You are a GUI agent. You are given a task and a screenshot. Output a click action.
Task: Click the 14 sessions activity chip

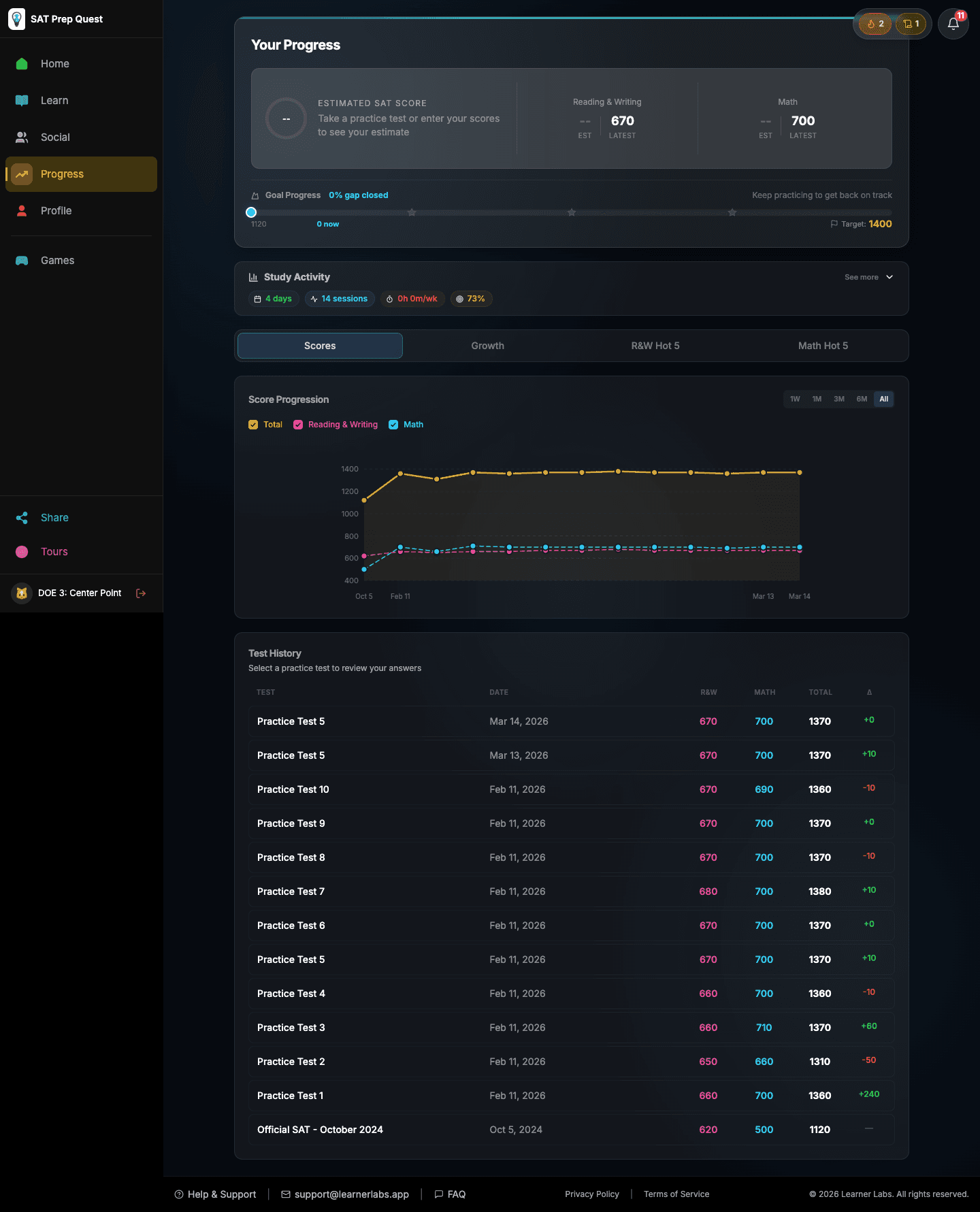click(x=340, y=299)
